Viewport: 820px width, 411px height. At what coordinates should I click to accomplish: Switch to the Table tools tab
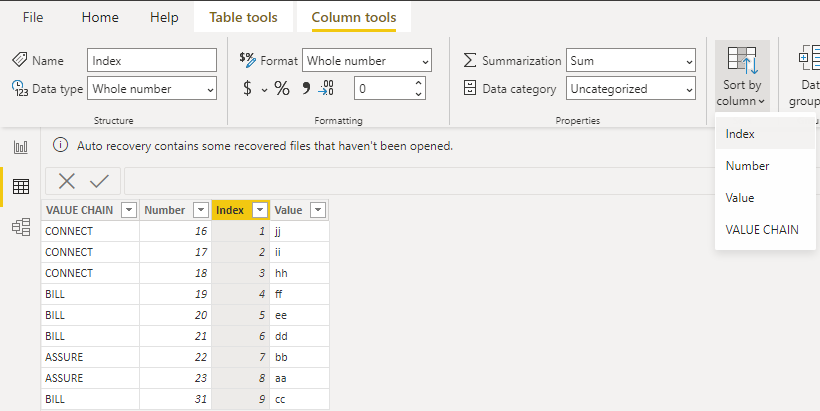pyautogui.click(x=243, y=17)
